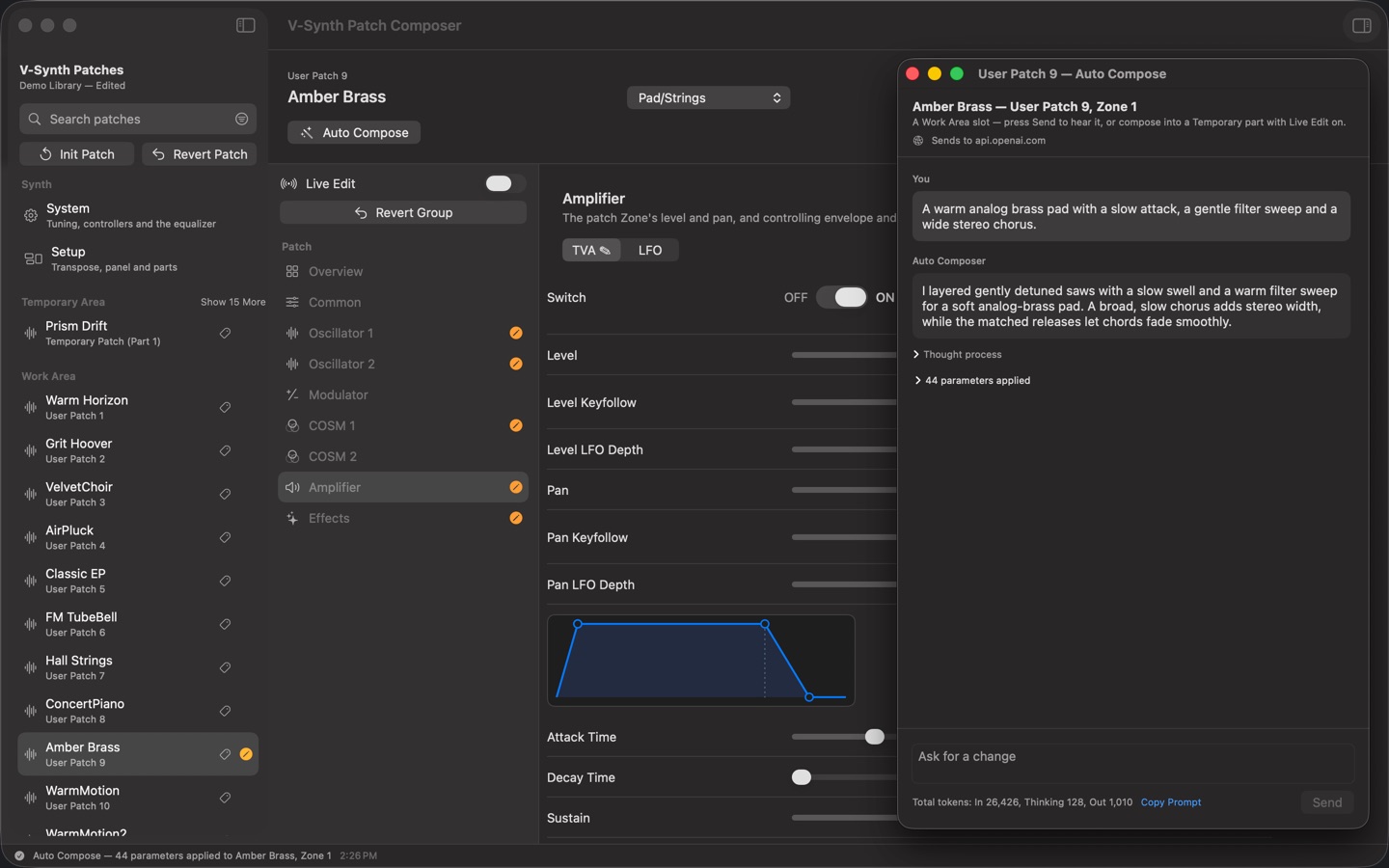Open the Pad/Strings category dropdown

[708, 97]
